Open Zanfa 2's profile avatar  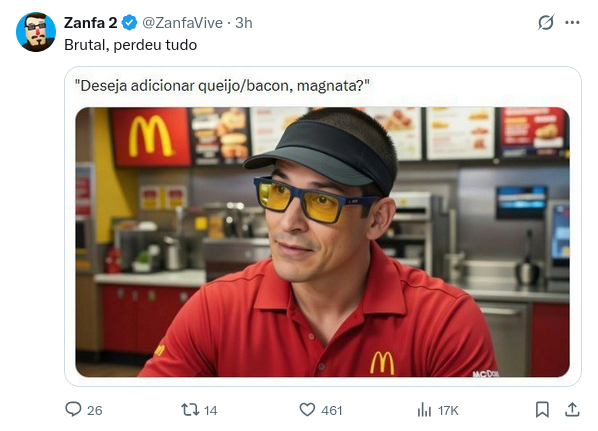[36, 32]
